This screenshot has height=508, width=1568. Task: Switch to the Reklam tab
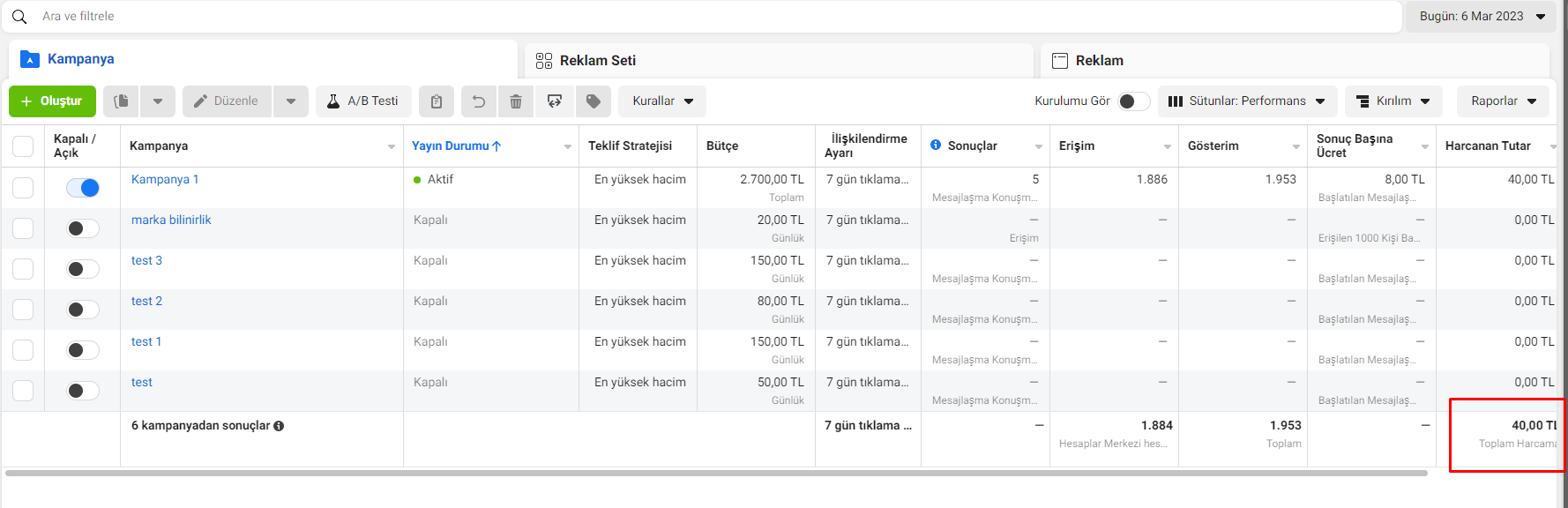(1295, 61)
